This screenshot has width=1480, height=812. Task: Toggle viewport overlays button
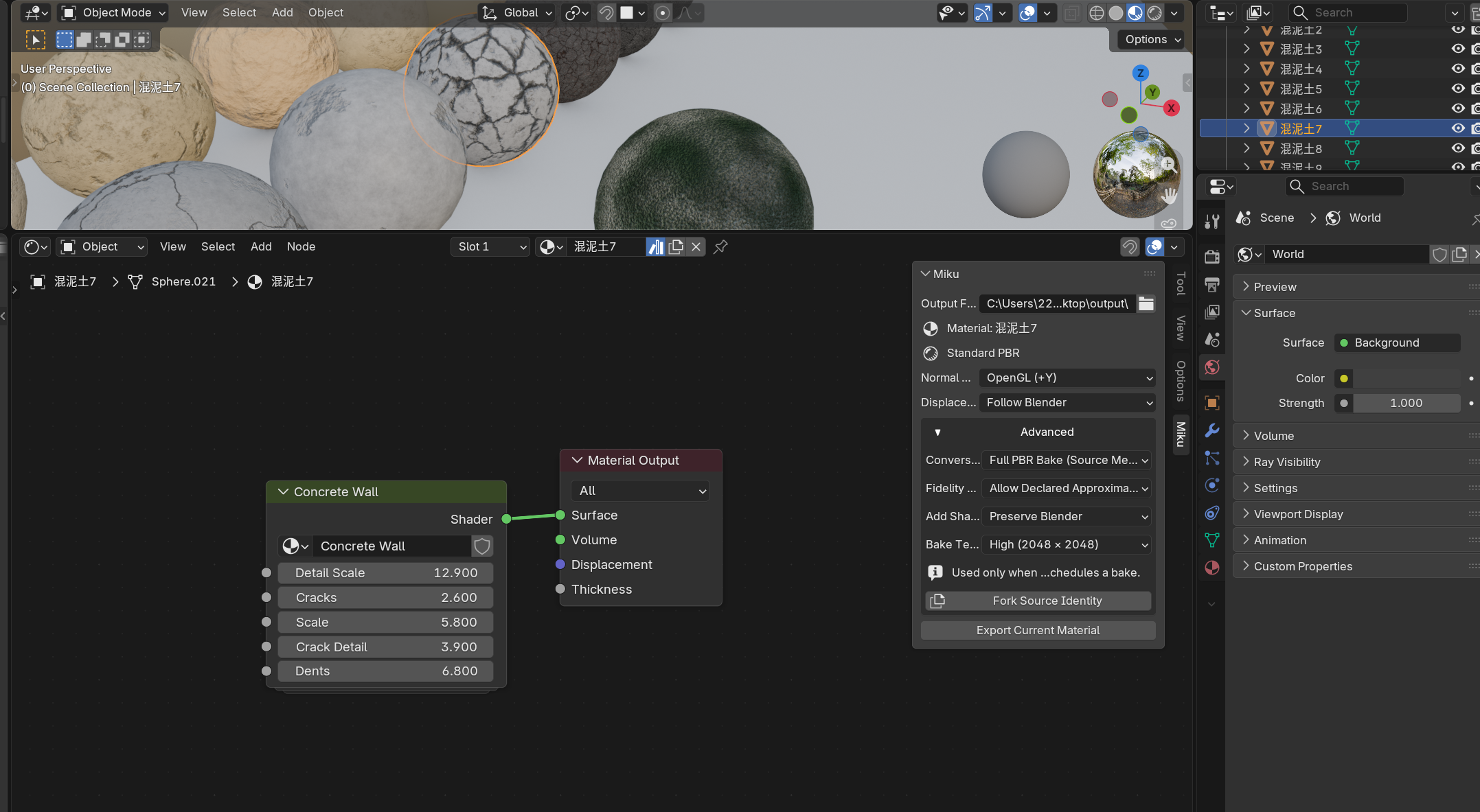point(1027,12)
